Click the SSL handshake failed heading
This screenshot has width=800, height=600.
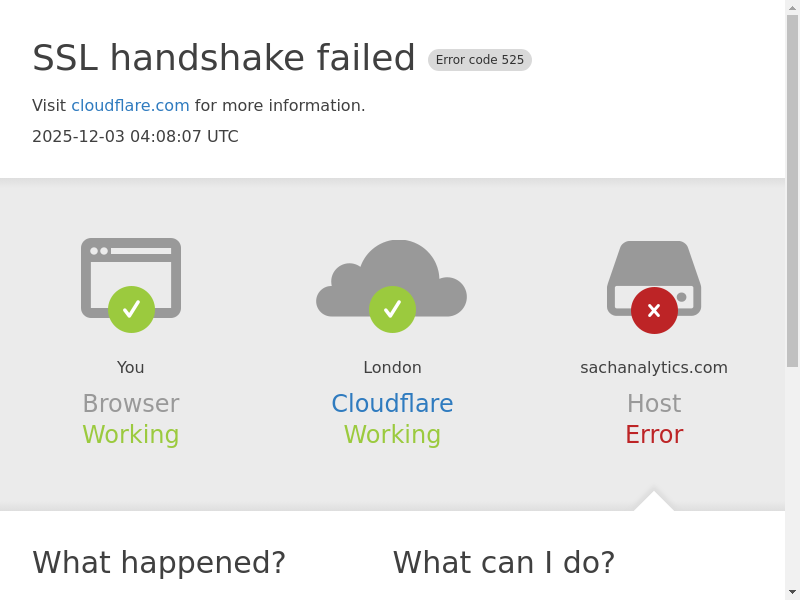point(224,58)
